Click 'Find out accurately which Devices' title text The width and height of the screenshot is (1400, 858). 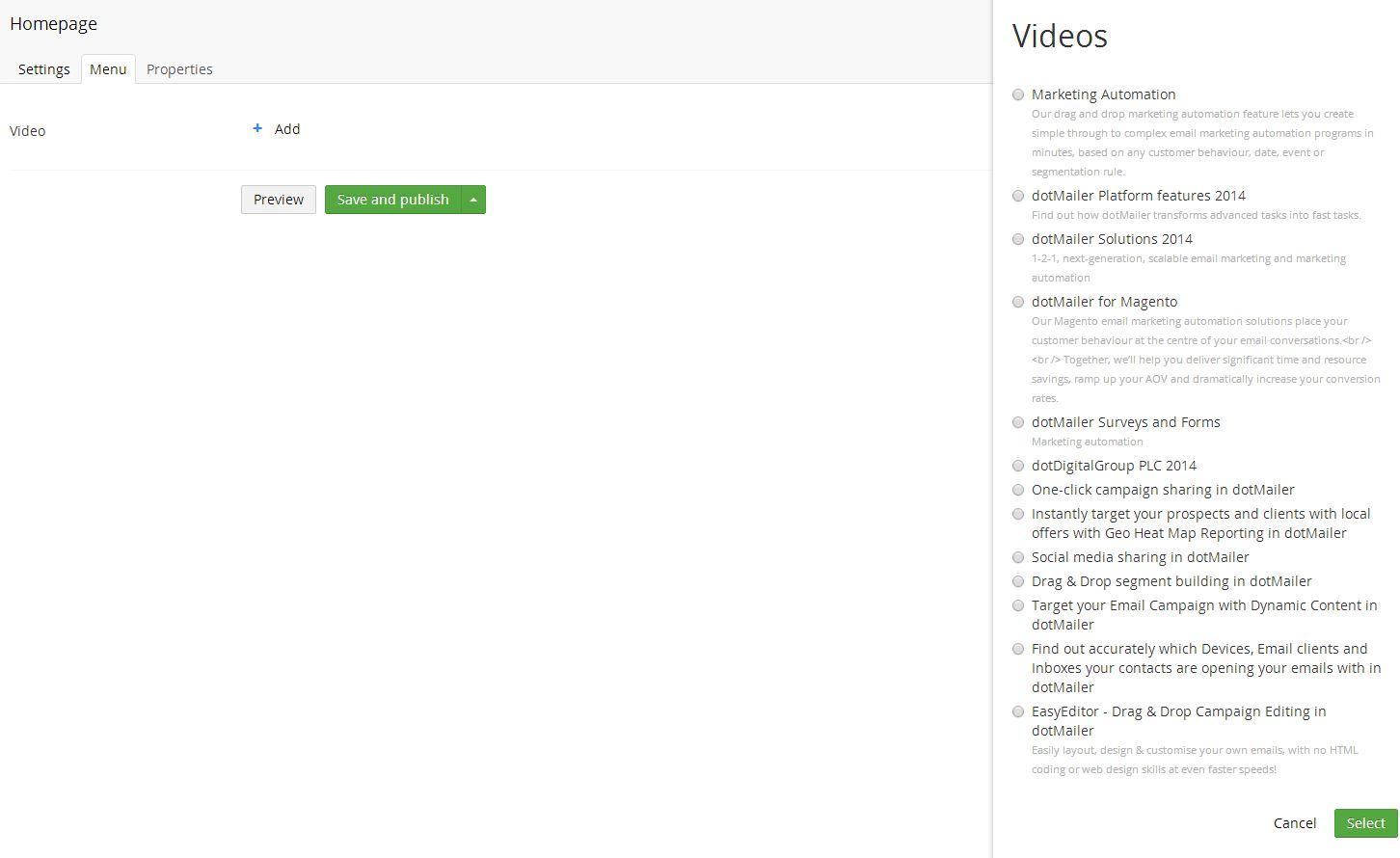pyautogui.click(x=1206, y=668)
